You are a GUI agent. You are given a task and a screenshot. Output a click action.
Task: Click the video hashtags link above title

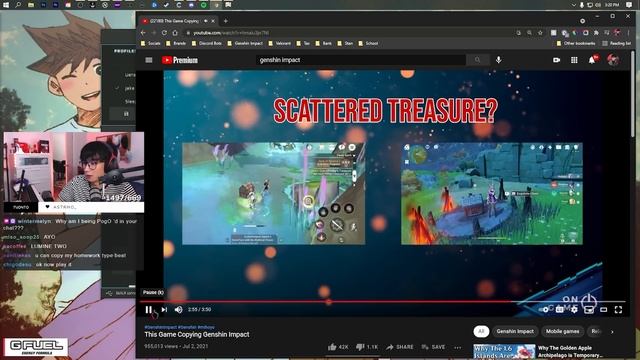179,327
